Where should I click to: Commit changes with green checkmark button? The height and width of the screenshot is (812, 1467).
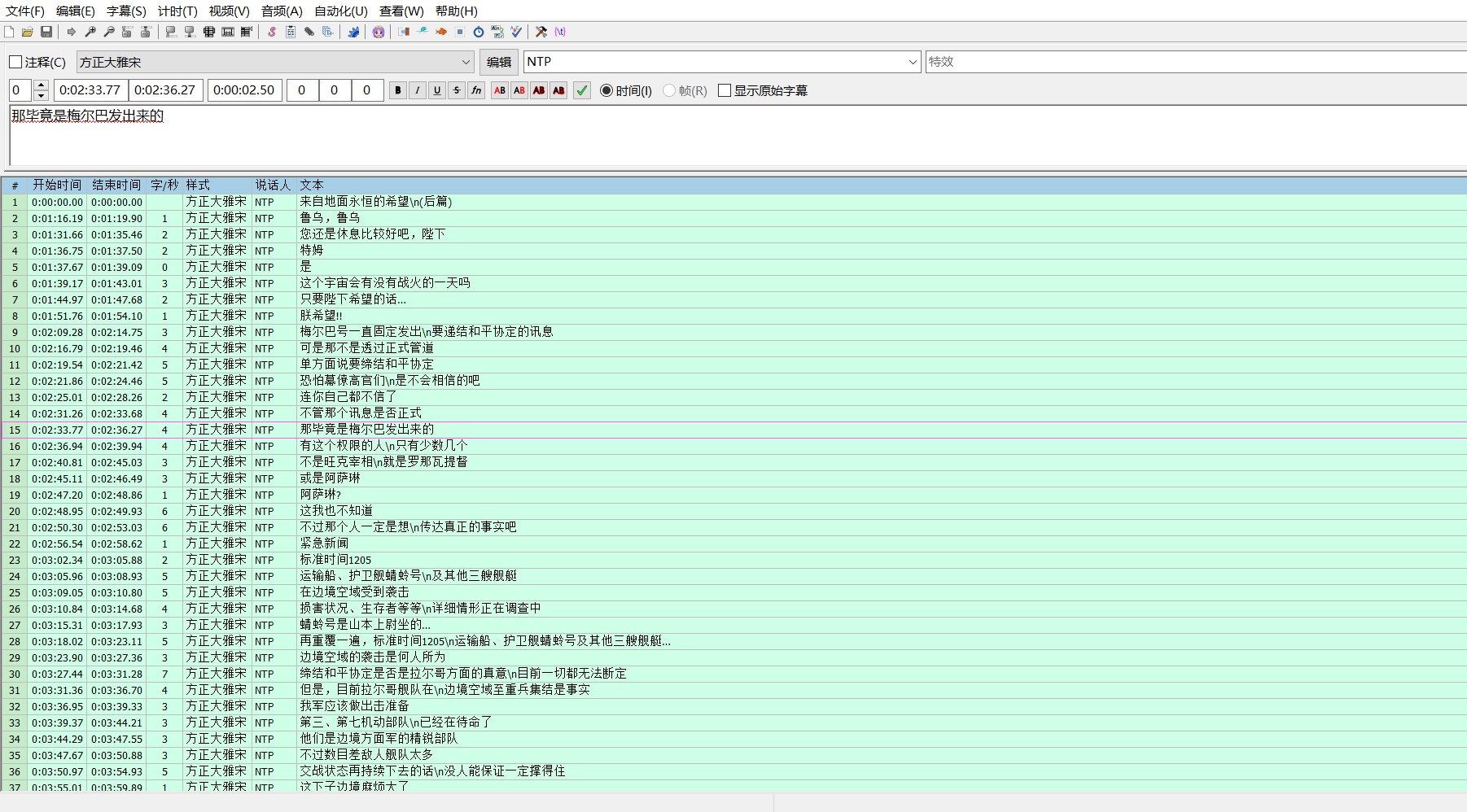click(x=582, y=90)
